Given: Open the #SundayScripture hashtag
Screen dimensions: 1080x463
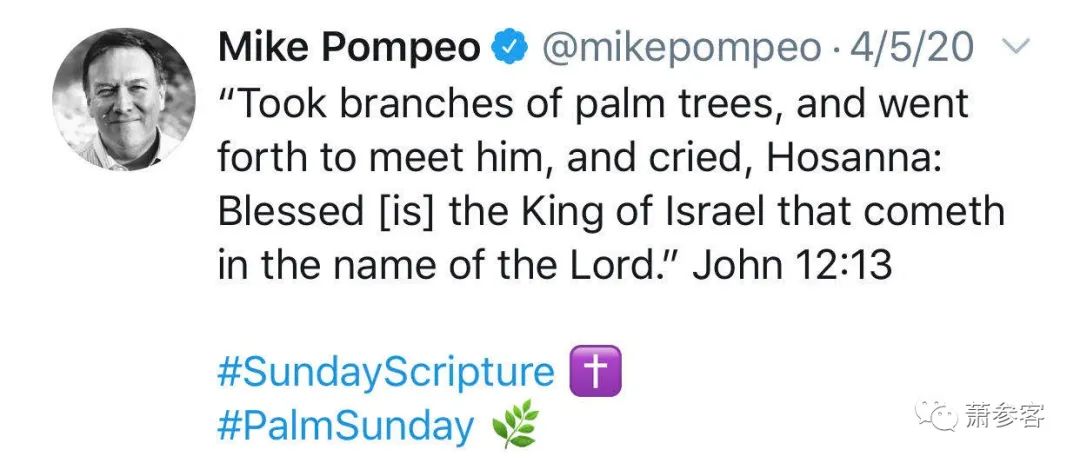Looking at the screenshot, I should point(386,373).
